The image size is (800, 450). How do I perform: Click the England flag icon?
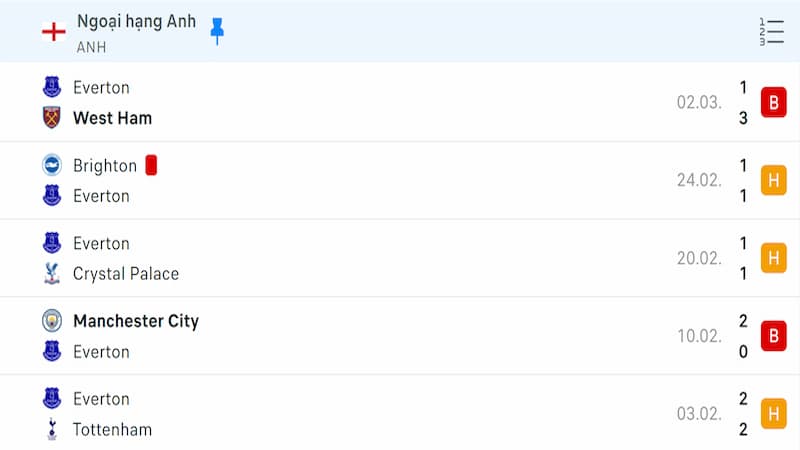point(54,32)
